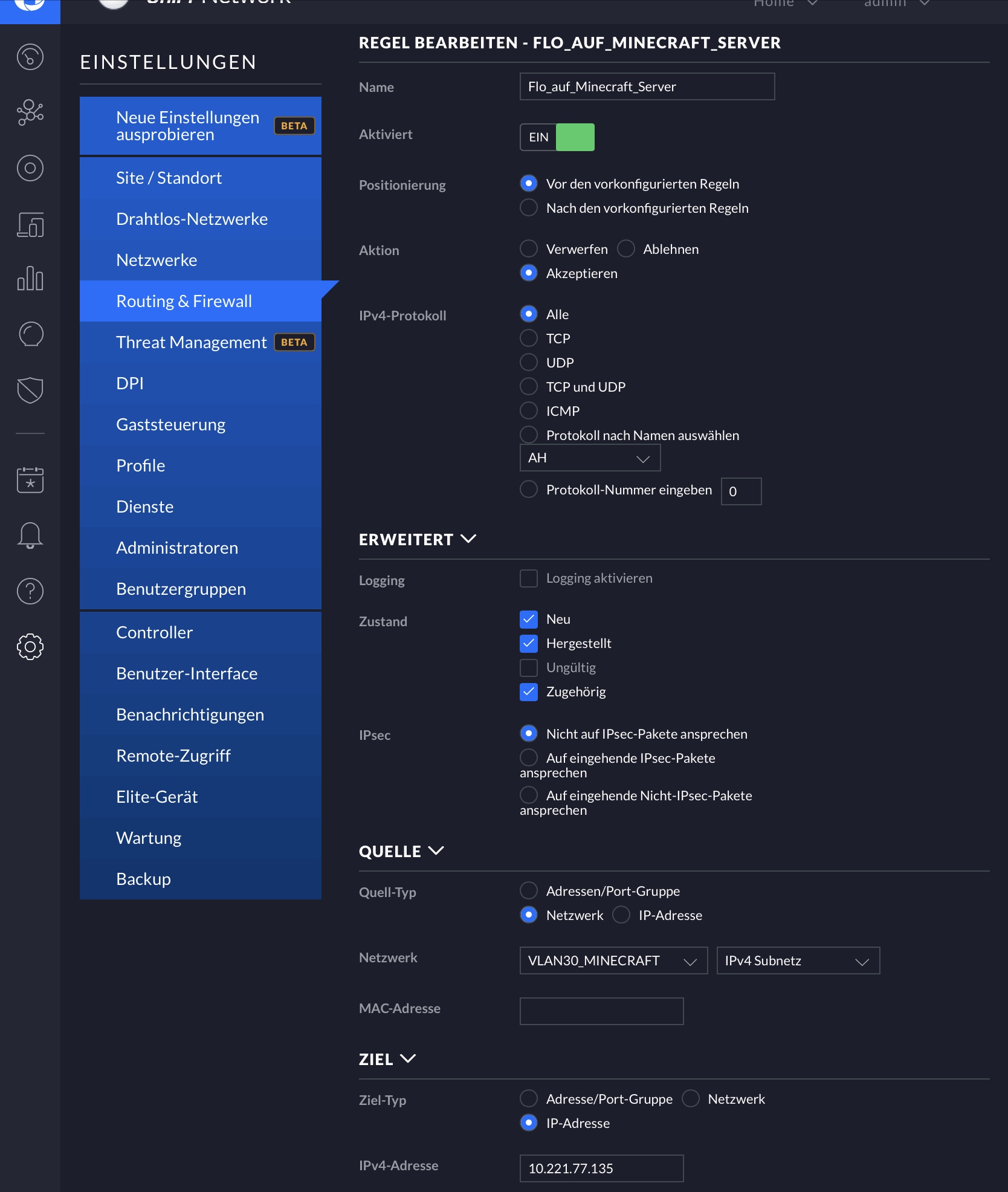
Task: Select 'Auf eingehende IPsec-Pakete ansprechen'
Action: 529,757
